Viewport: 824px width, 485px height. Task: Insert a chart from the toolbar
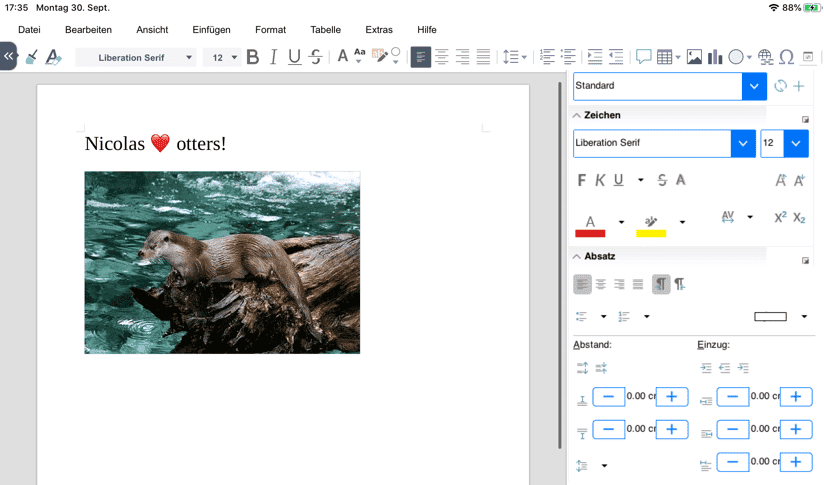[715, 57]
